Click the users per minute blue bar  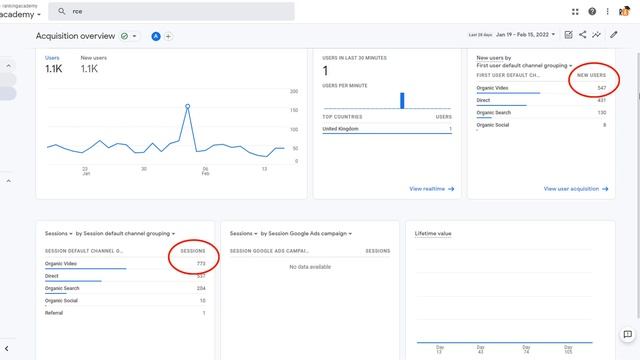pyautogui.click(x=402, y=100)
